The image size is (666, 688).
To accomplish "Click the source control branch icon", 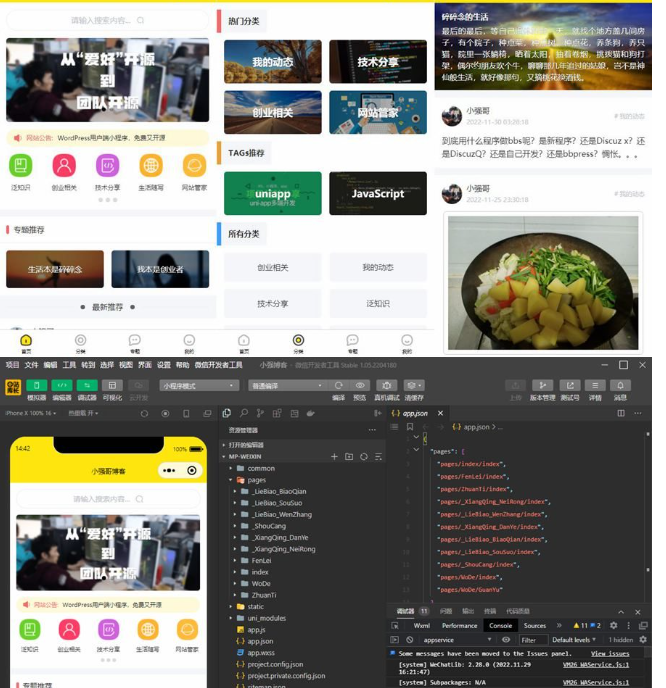I will click(x=260, y=413).
